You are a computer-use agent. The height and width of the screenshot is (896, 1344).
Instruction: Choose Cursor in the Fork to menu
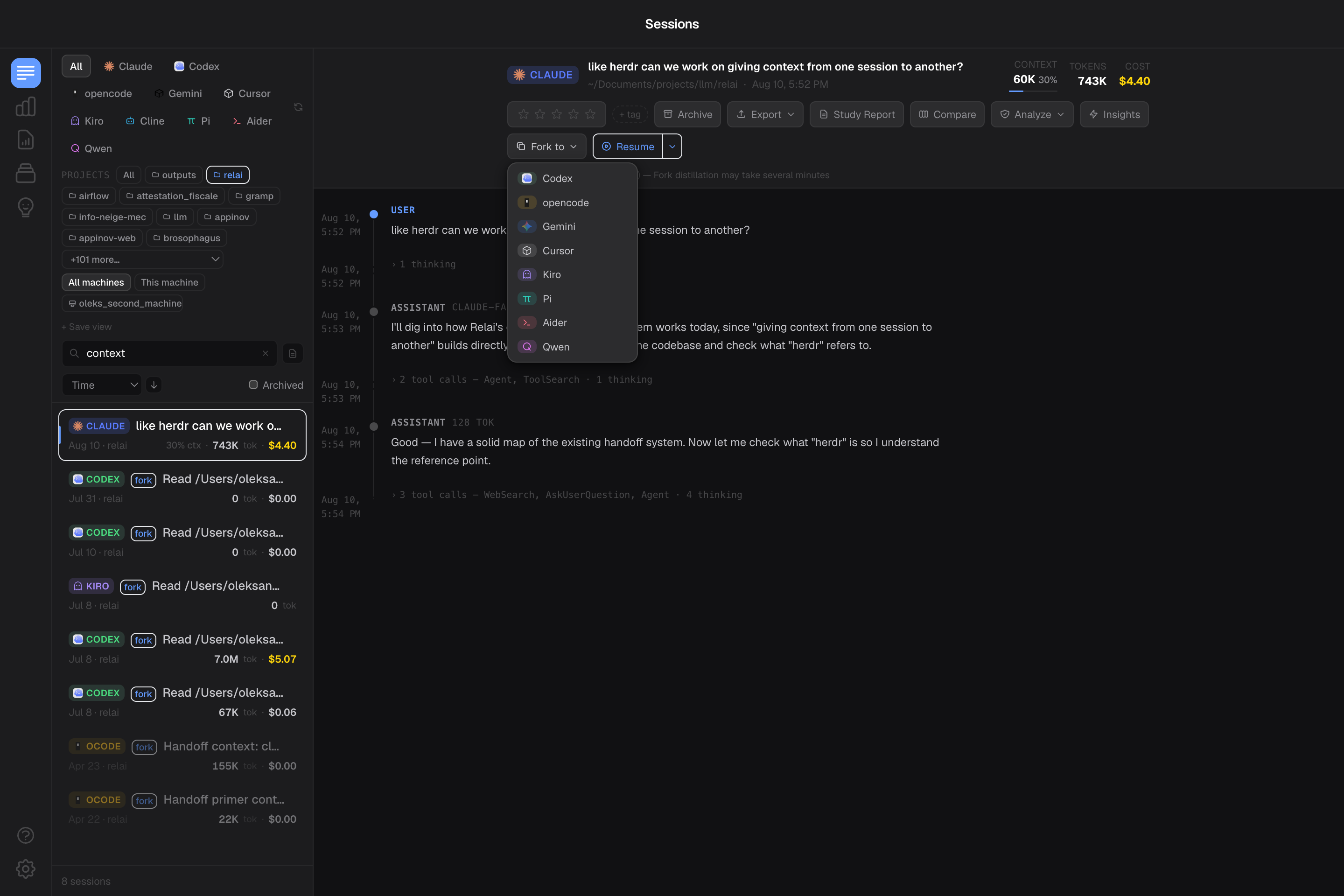tap(573, 251)
